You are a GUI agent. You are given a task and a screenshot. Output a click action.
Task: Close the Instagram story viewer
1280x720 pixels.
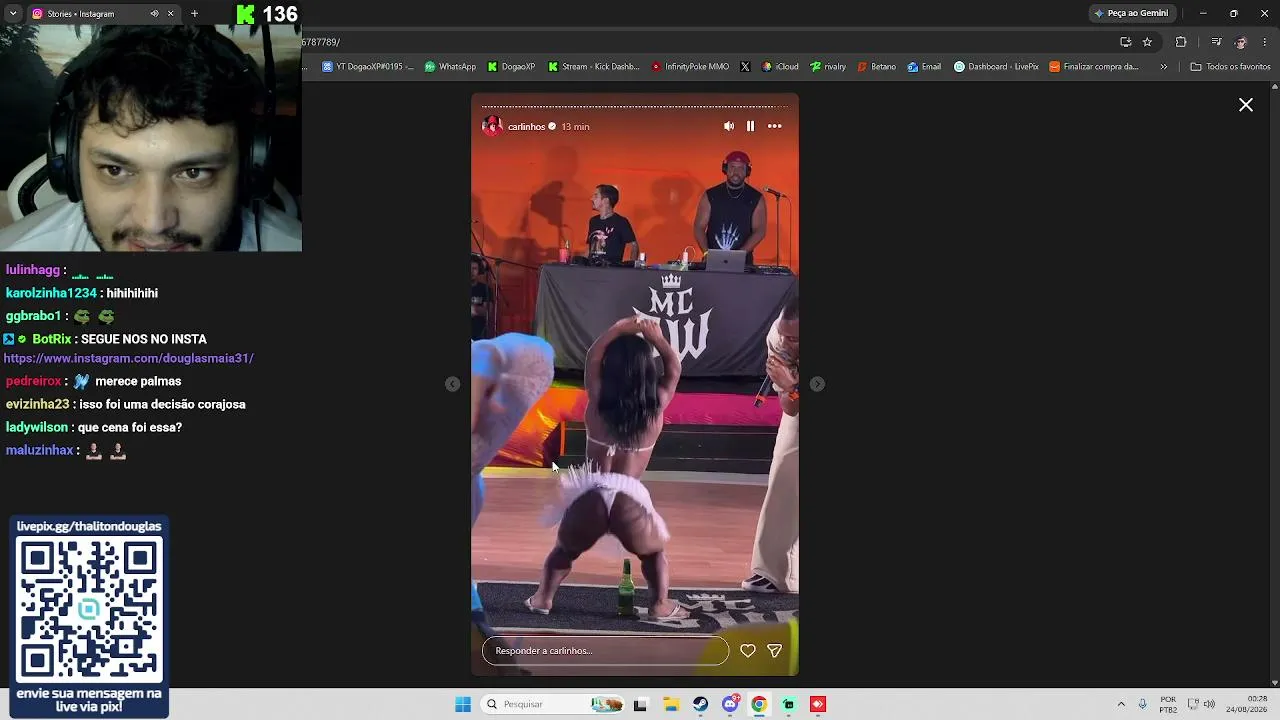click(1246, 105)
